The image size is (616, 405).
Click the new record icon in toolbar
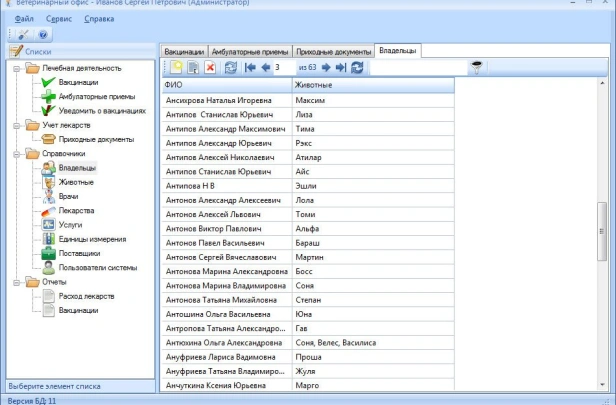(x=176, y=67)
